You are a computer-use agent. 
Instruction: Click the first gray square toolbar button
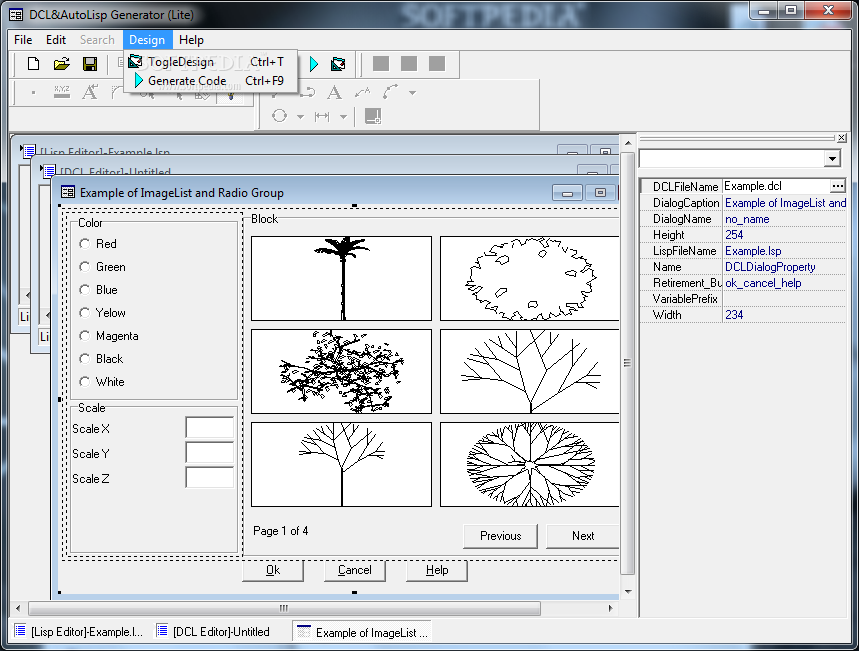tap(381, 64)
